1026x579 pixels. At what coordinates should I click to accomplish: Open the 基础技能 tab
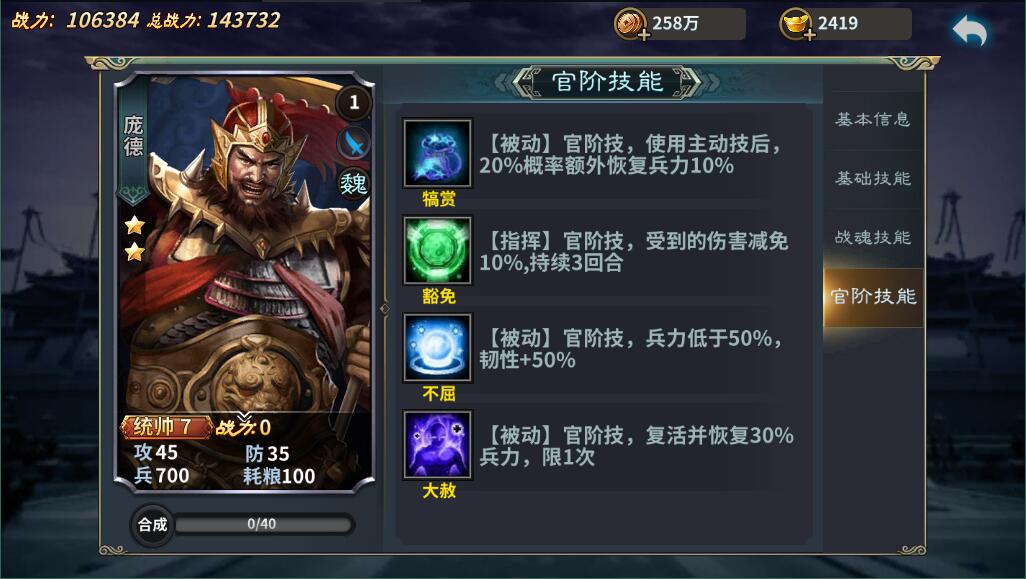873,178
